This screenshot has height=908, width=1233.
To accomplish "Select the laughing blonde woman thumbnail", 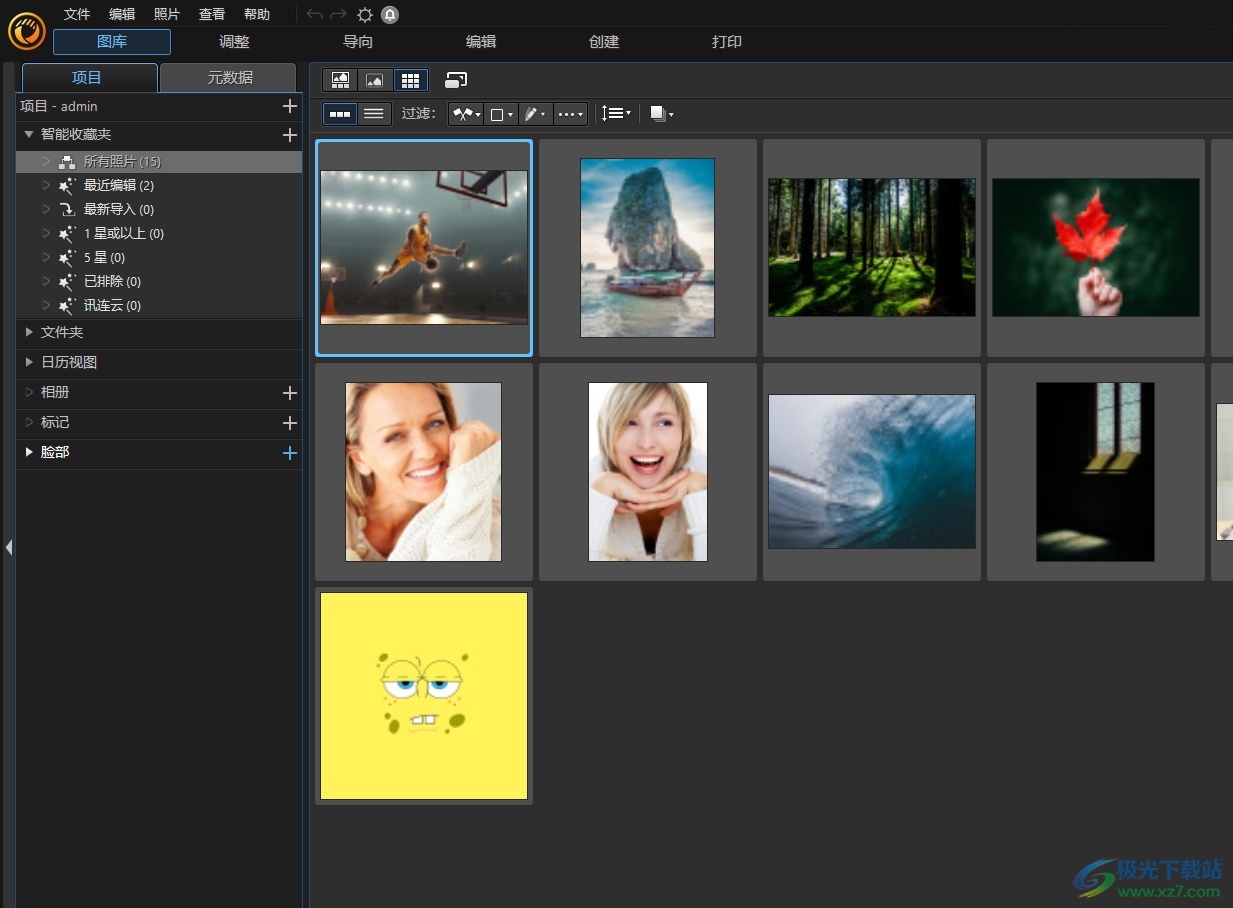I will click(x=648, y=472).
